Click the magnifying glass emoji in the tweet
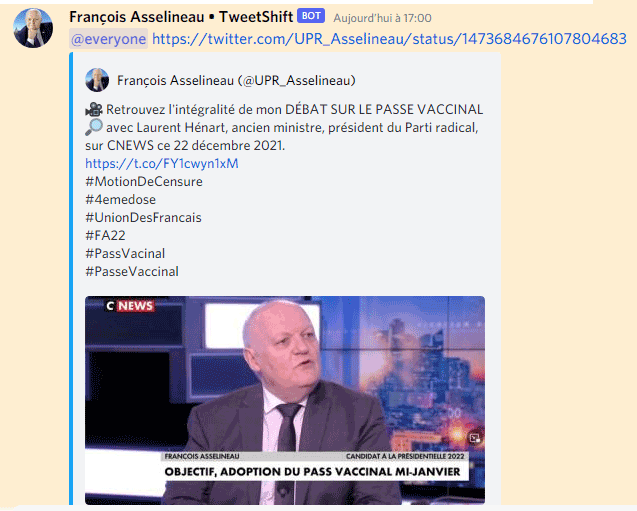 [x=94, y=127]
